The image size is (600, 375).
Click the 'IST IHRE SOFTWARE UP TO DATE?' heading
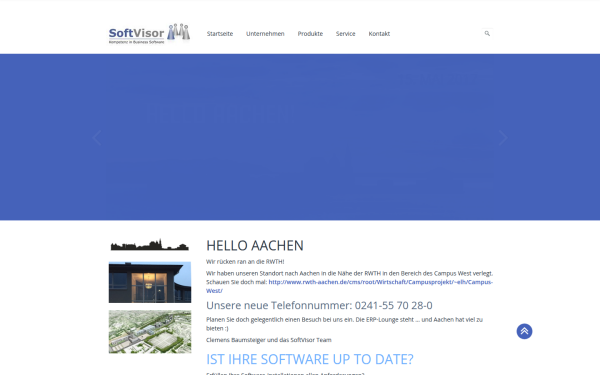(310, 359)
